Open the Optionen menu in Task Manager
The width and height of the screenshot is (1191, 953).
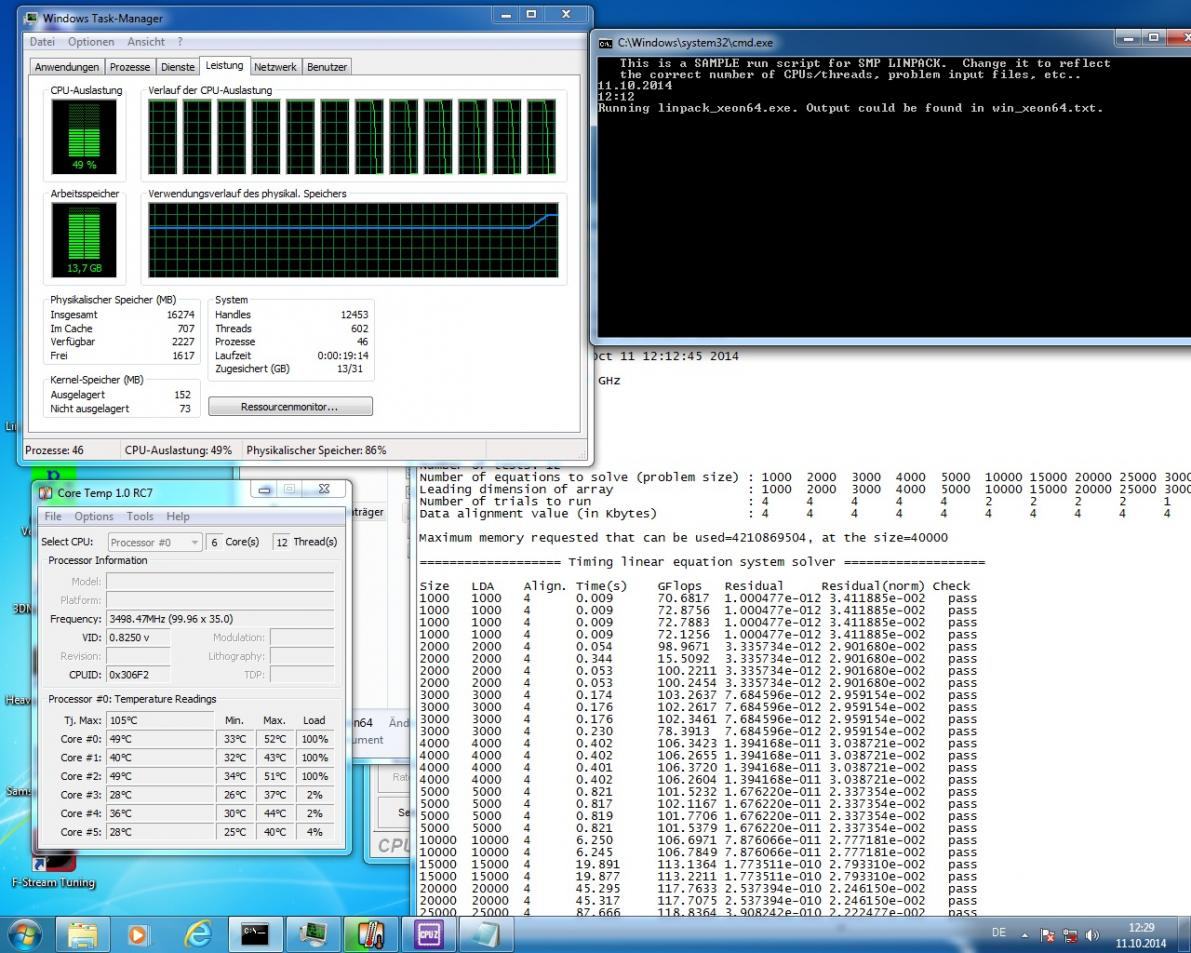tap(91, 42)
